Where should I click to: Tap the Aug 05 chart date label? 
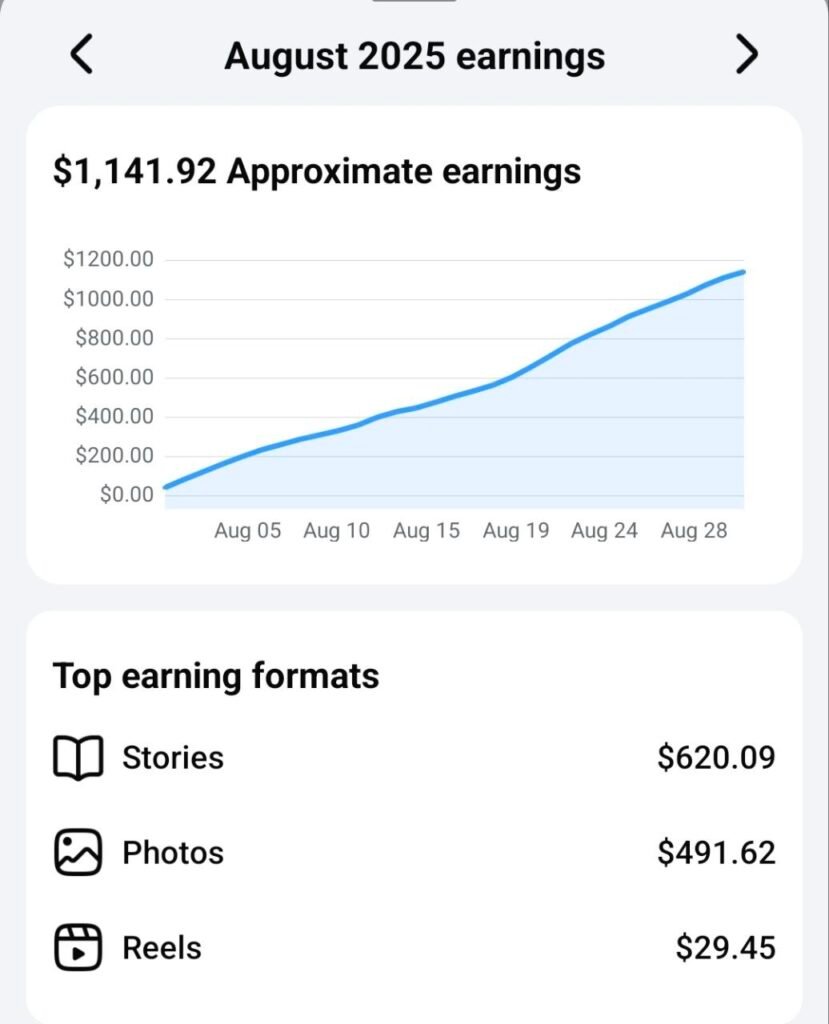247,531
